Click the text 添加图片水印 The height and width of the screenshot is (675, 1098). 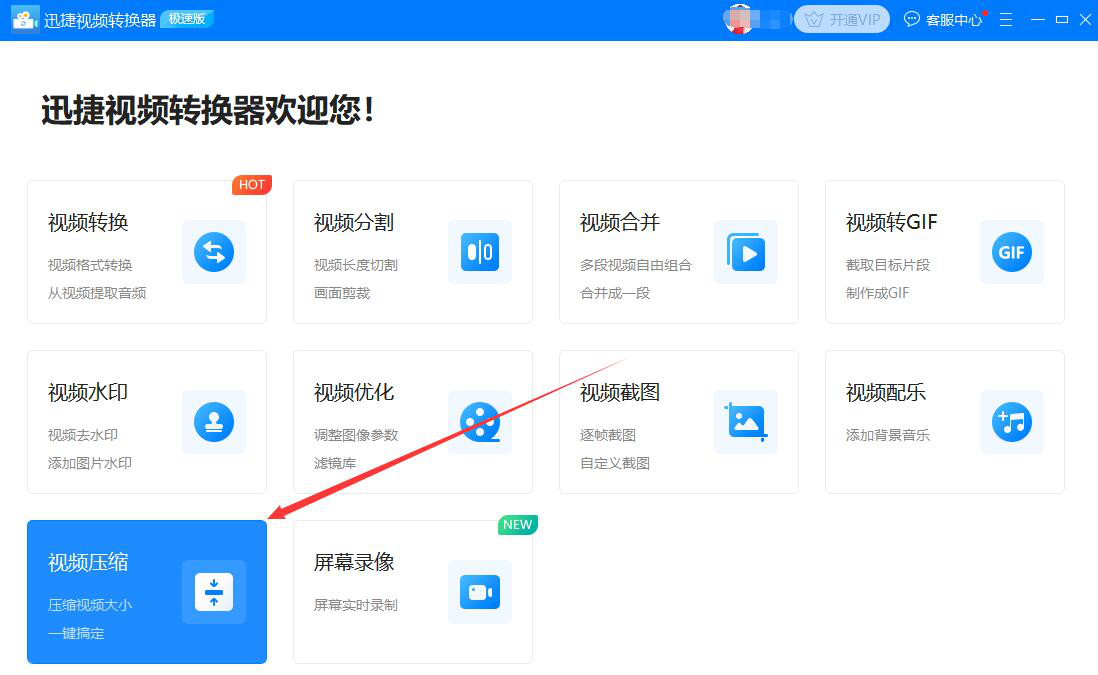pyautogui.click(x=90, y=464)
